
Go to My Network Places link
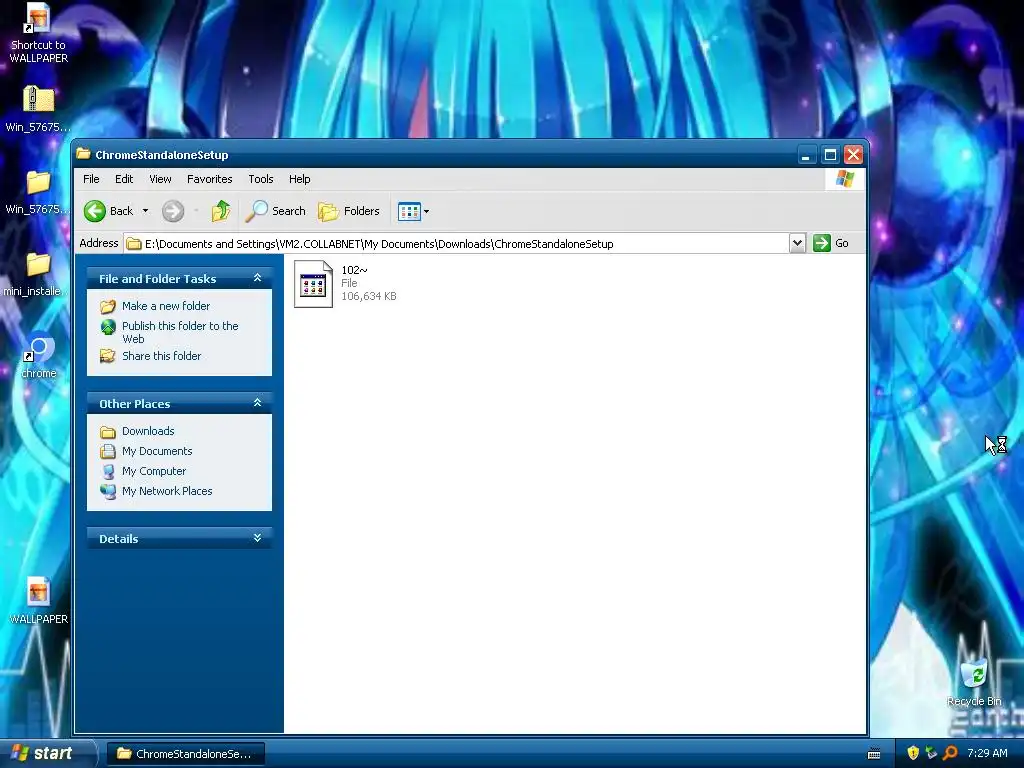[x=167, y=491]
